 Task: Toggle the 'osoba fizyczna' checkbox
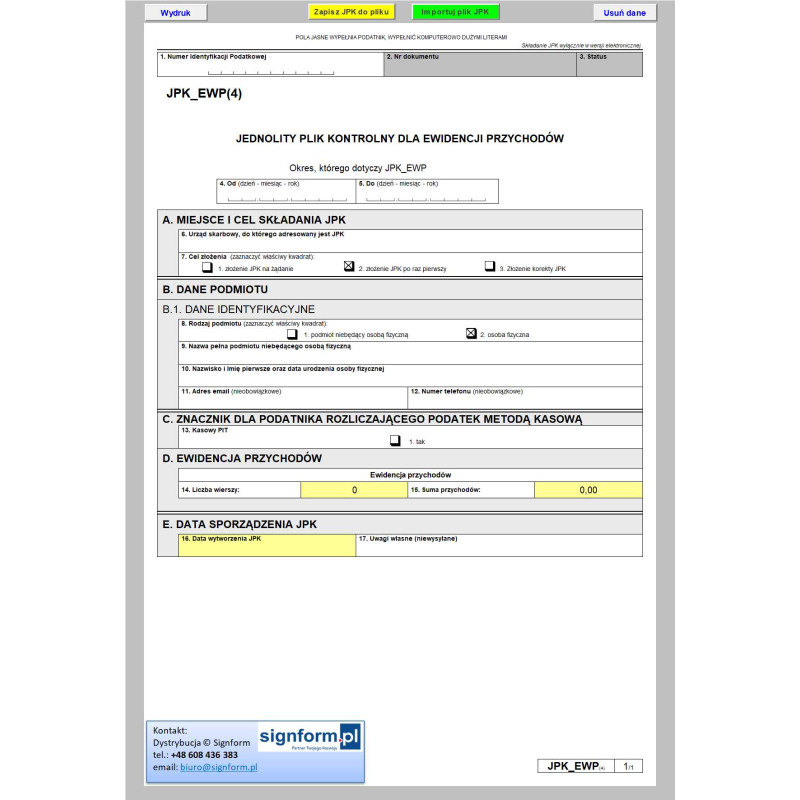(x=471, y=334)
